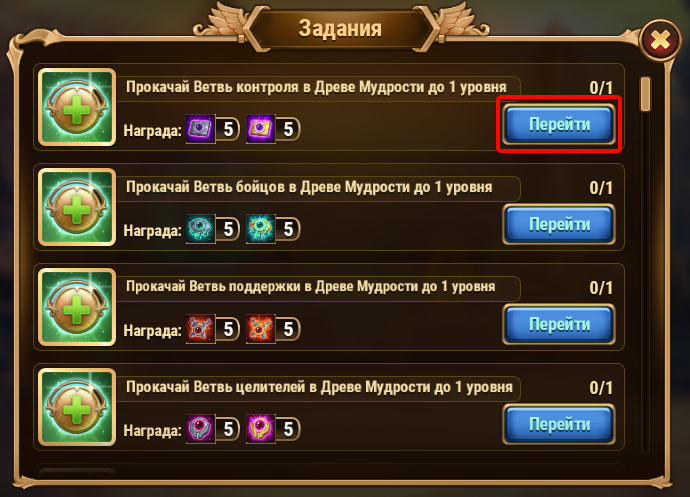This screenshot has width=690, height=497.
Task: Click Перейти for the fighters branch quest
Action: (559, 225)
